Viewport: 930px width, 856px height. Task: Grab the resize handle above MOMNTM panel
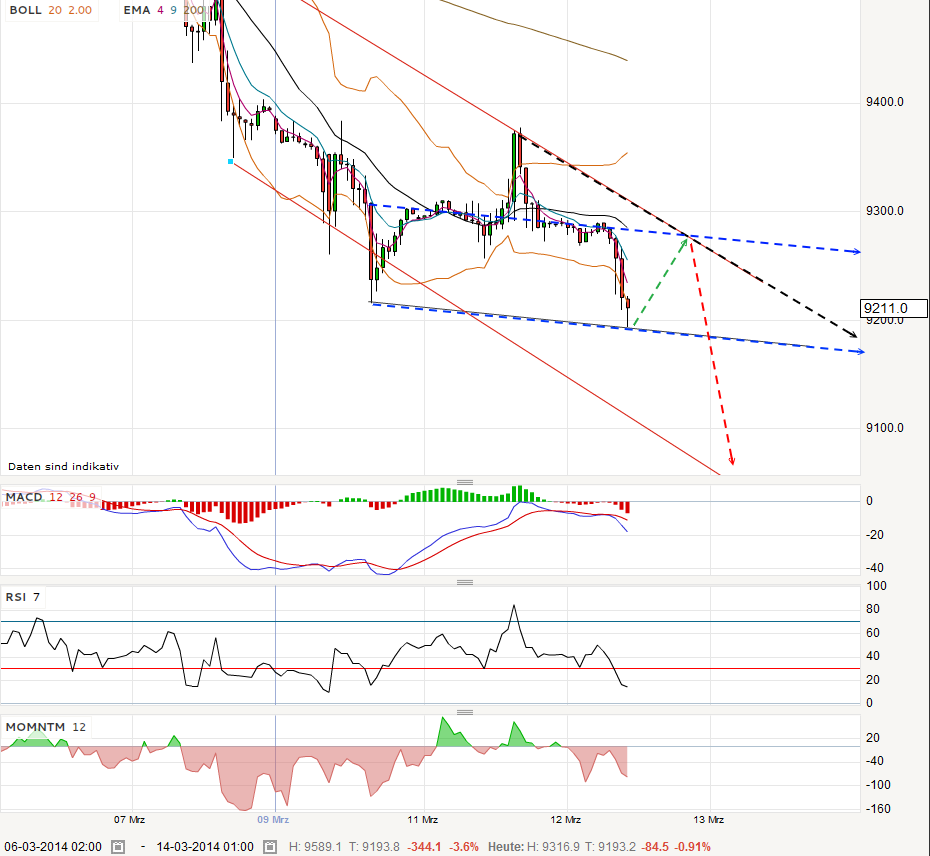(465, 712)
